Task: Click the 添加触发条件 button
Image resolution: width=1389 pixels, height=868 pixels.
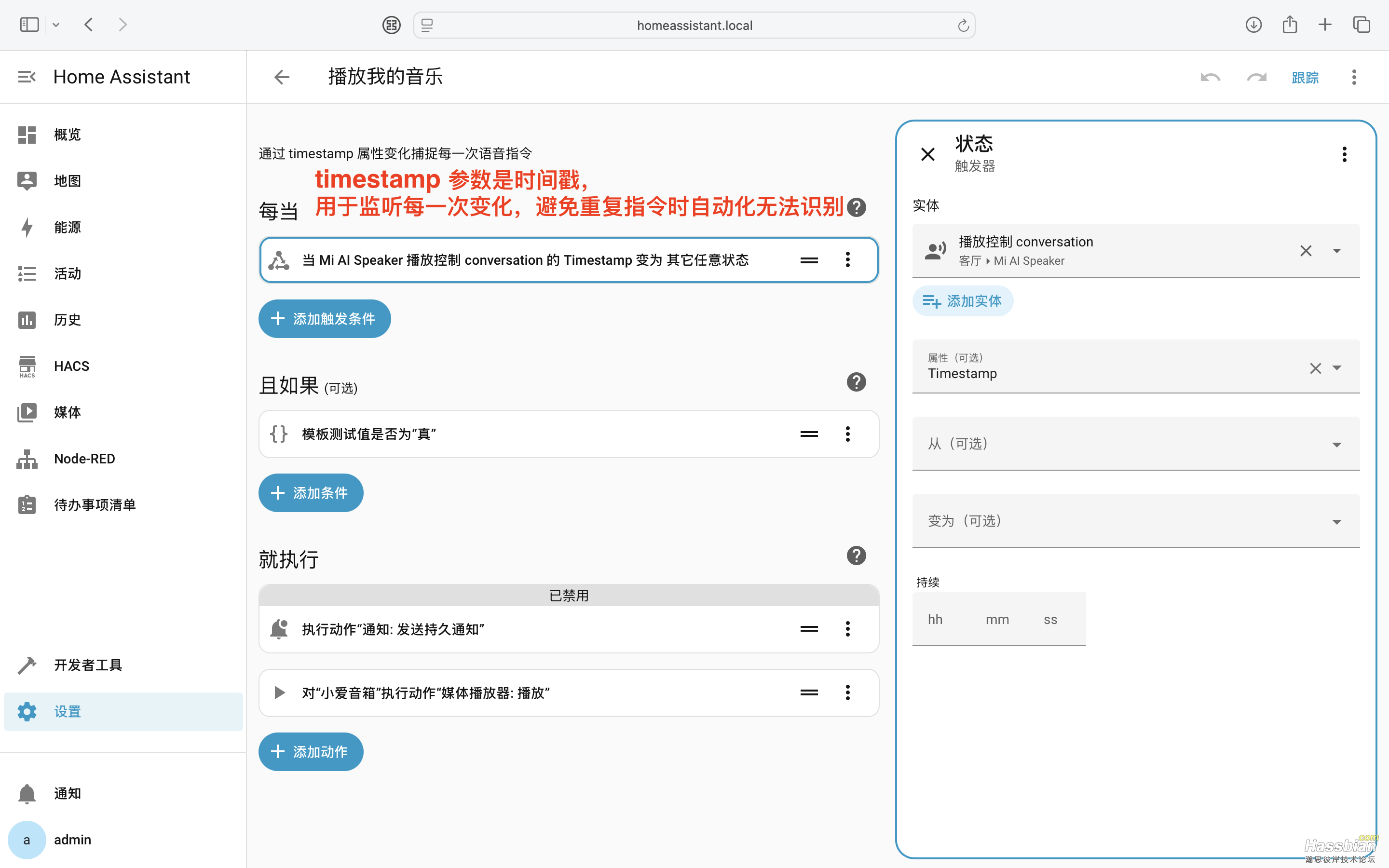Action: tap(324, 319)
